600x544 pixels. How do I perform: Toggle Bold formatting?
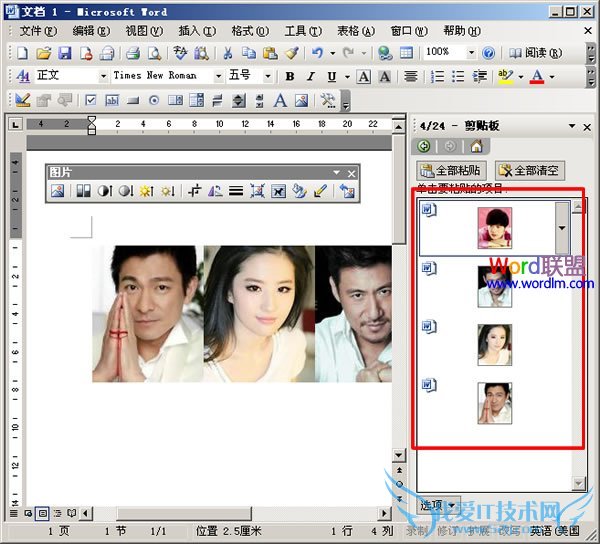tap(290, 76)
